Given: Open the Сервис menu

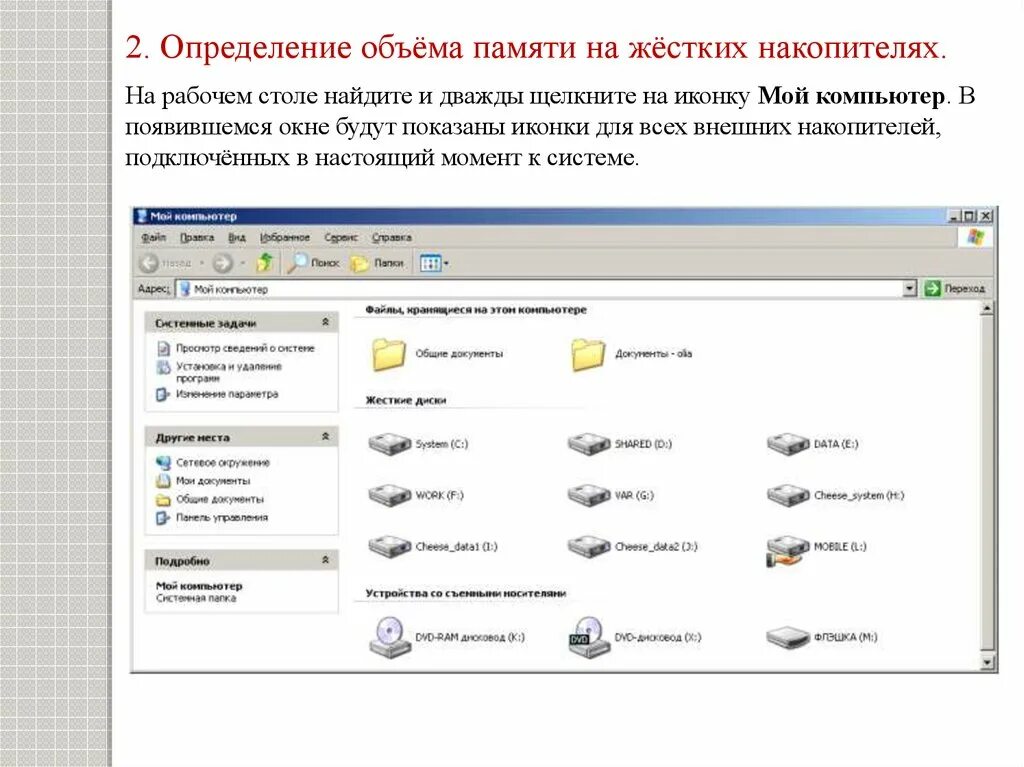Looking at the screenshot, I should [340, 237].
